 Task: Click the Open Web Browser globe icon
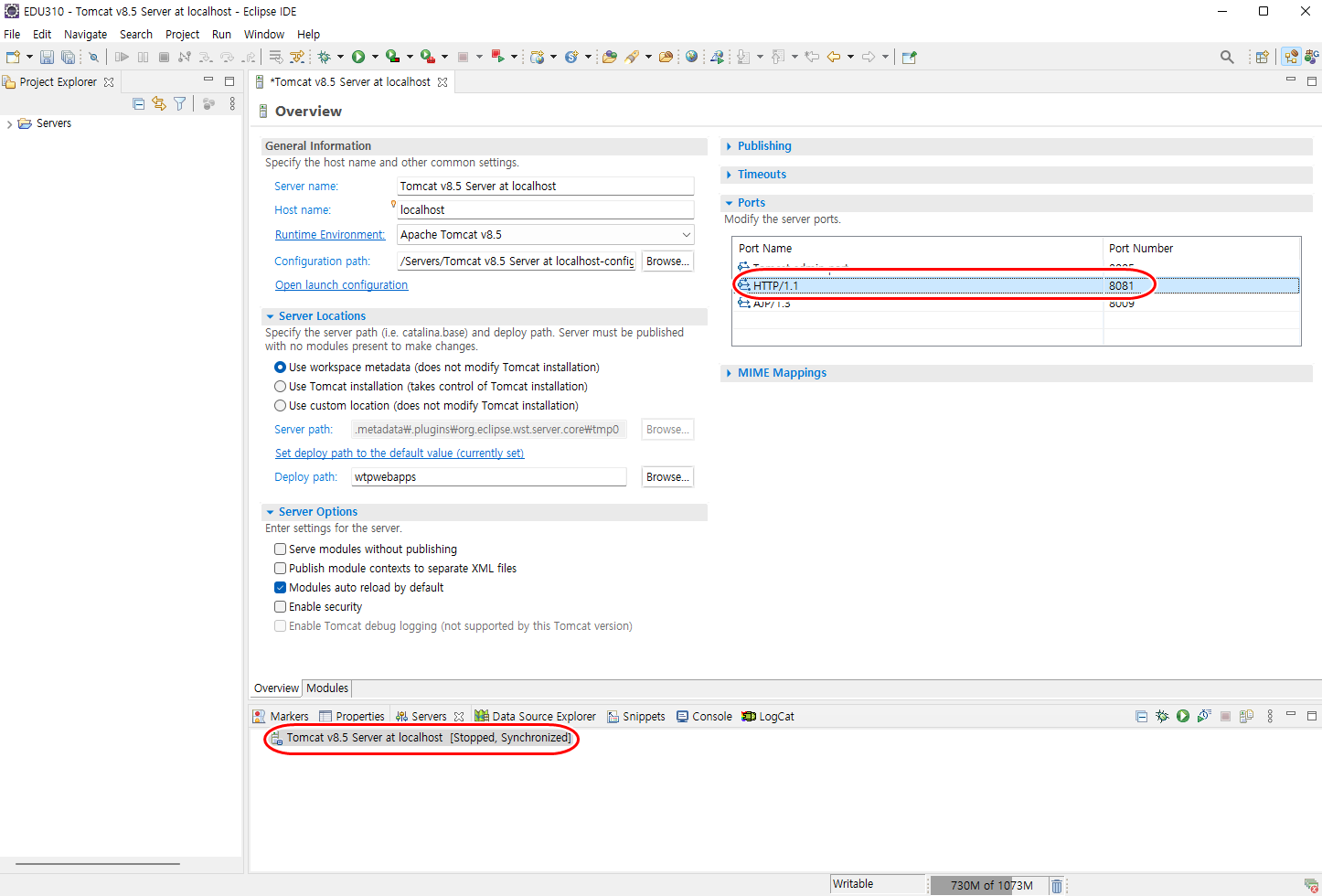[692, 57]
